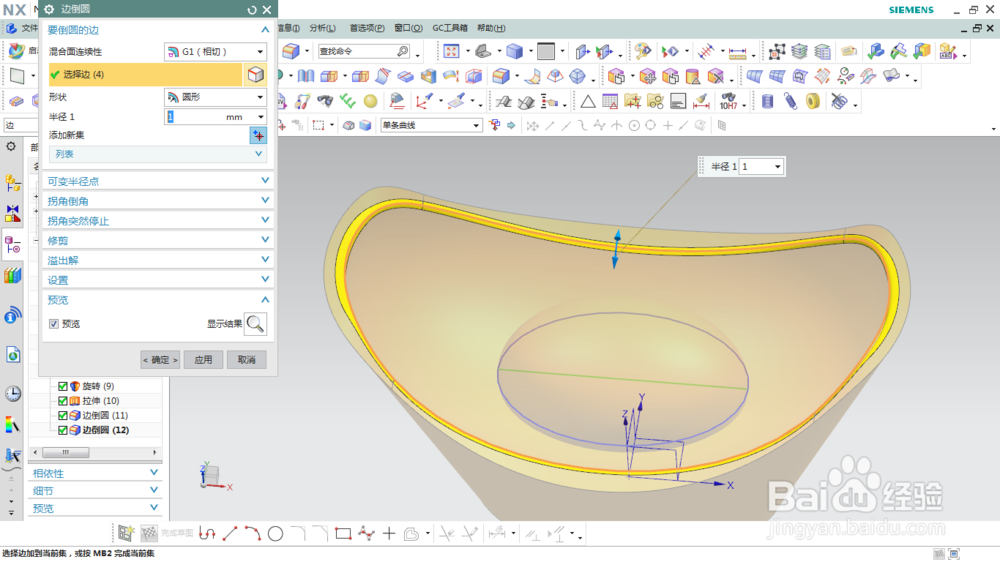
Task: Open the GC工具箱 menu
Action: (x=450, y=28)
